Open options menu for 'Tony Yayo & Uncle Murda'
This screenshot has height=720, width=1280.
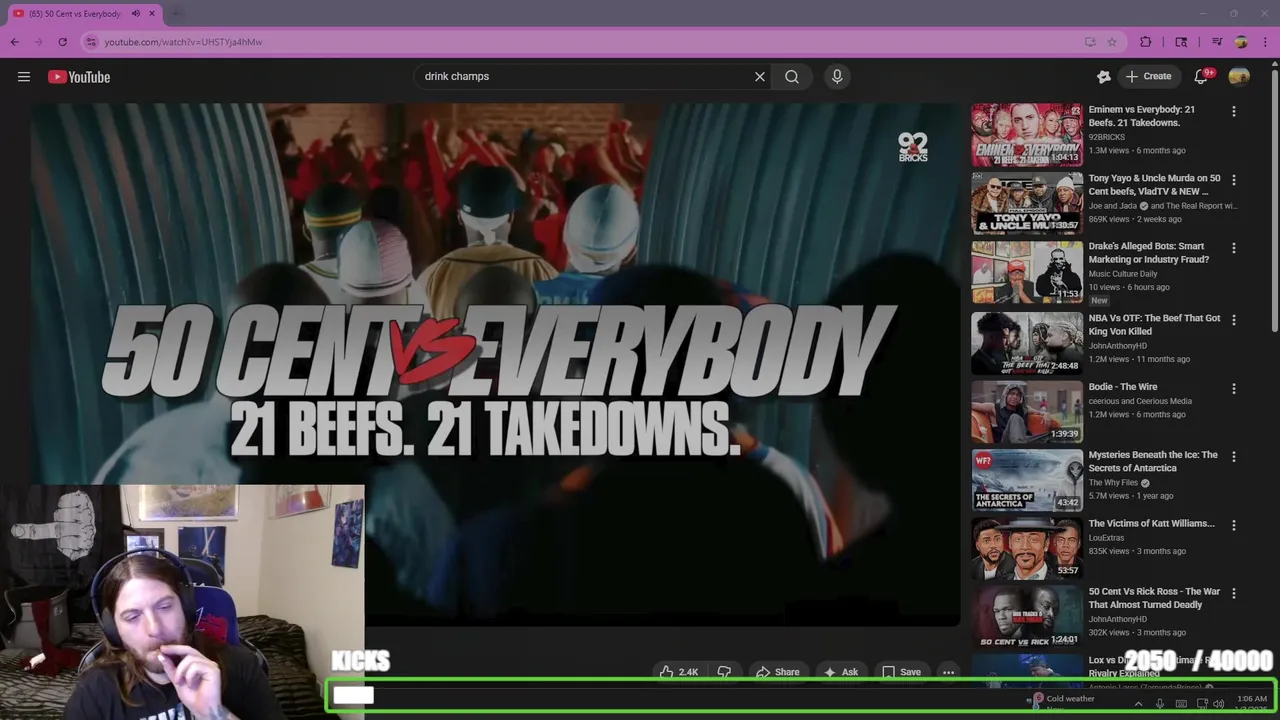(1234, 180)
